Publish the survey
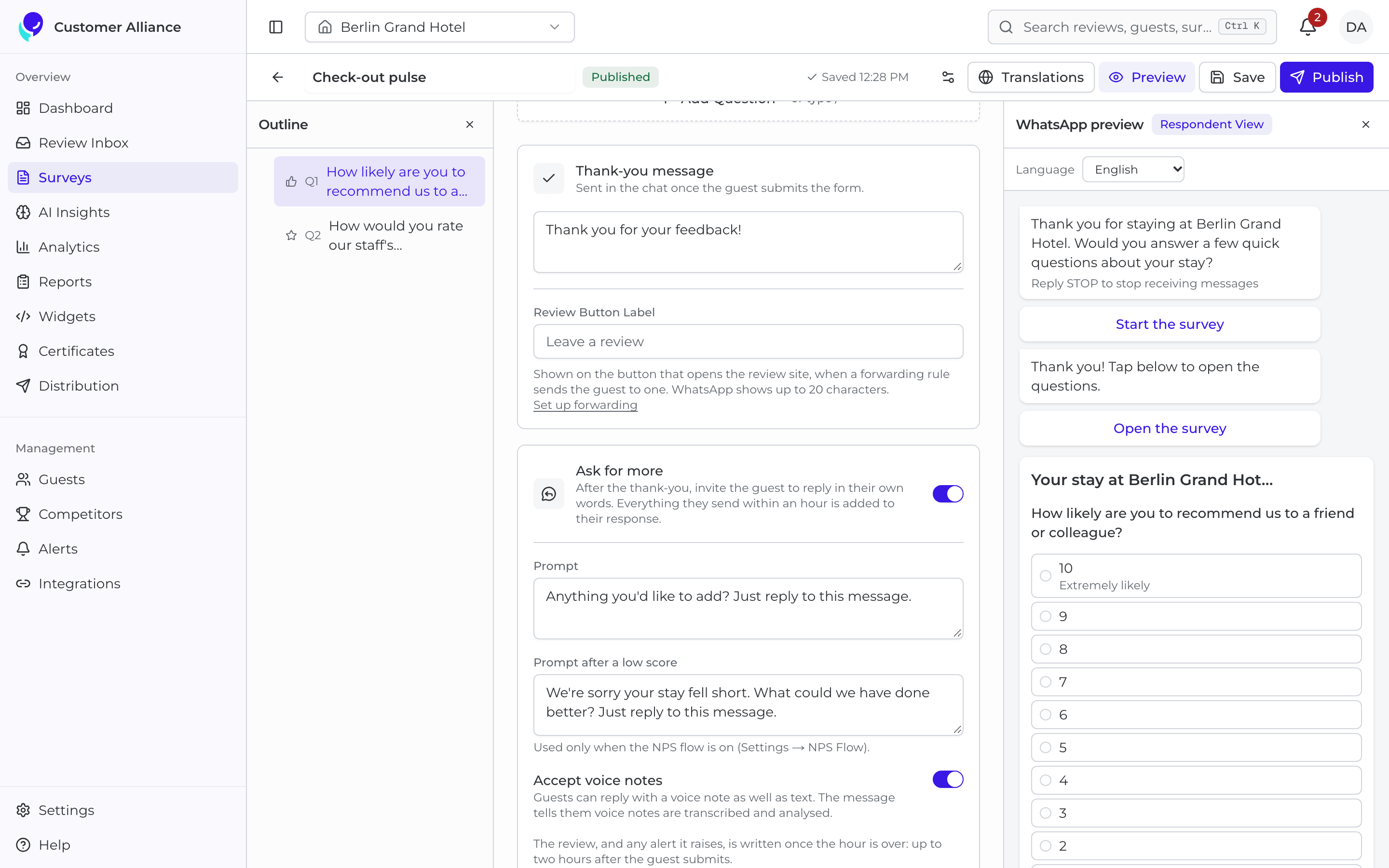Viewport: 1389px width, 868px height. [x=1326, y=77]
